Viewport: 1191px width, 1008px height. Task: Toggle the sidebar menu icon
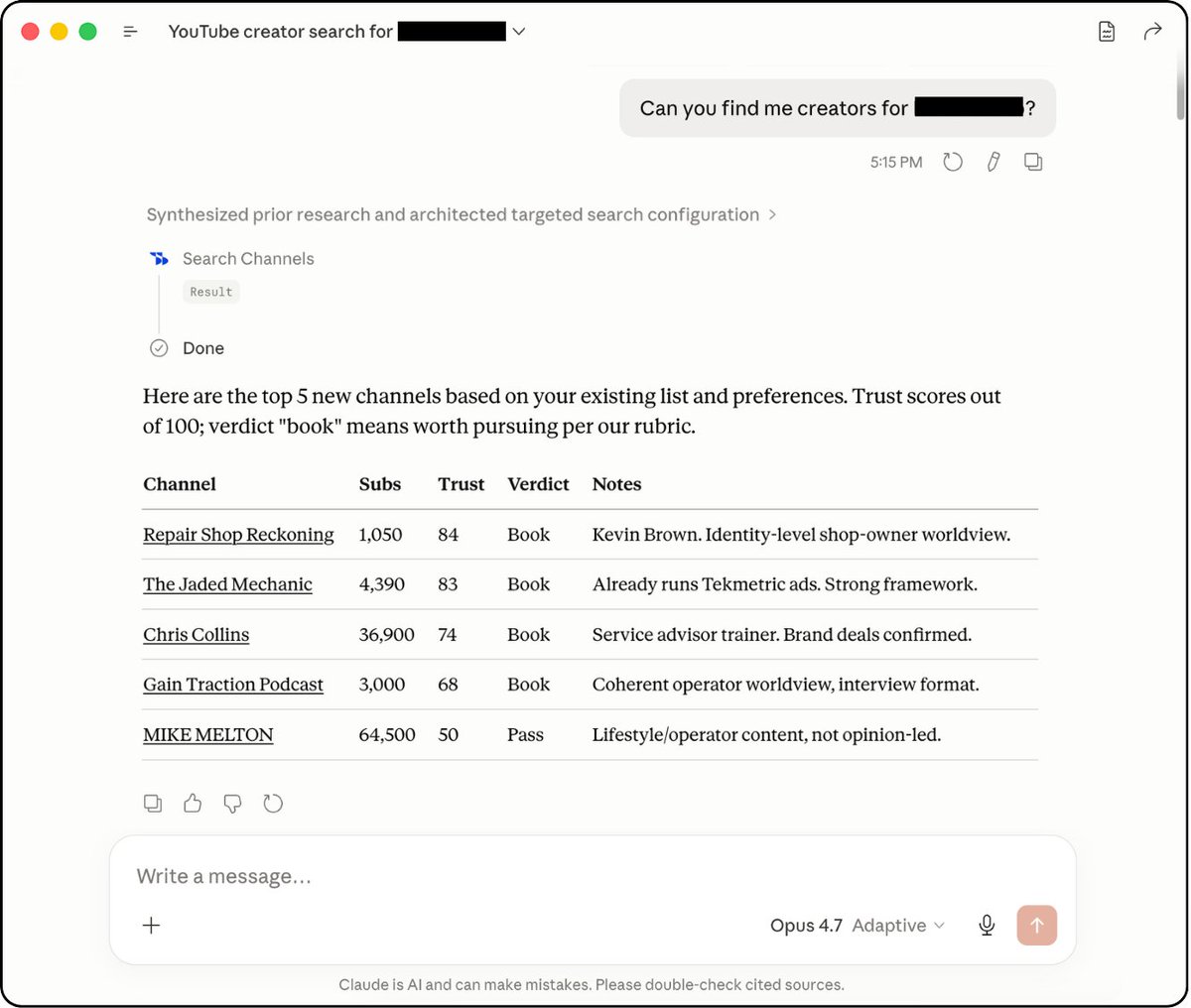pyautogui.click(x=130, y=32)
